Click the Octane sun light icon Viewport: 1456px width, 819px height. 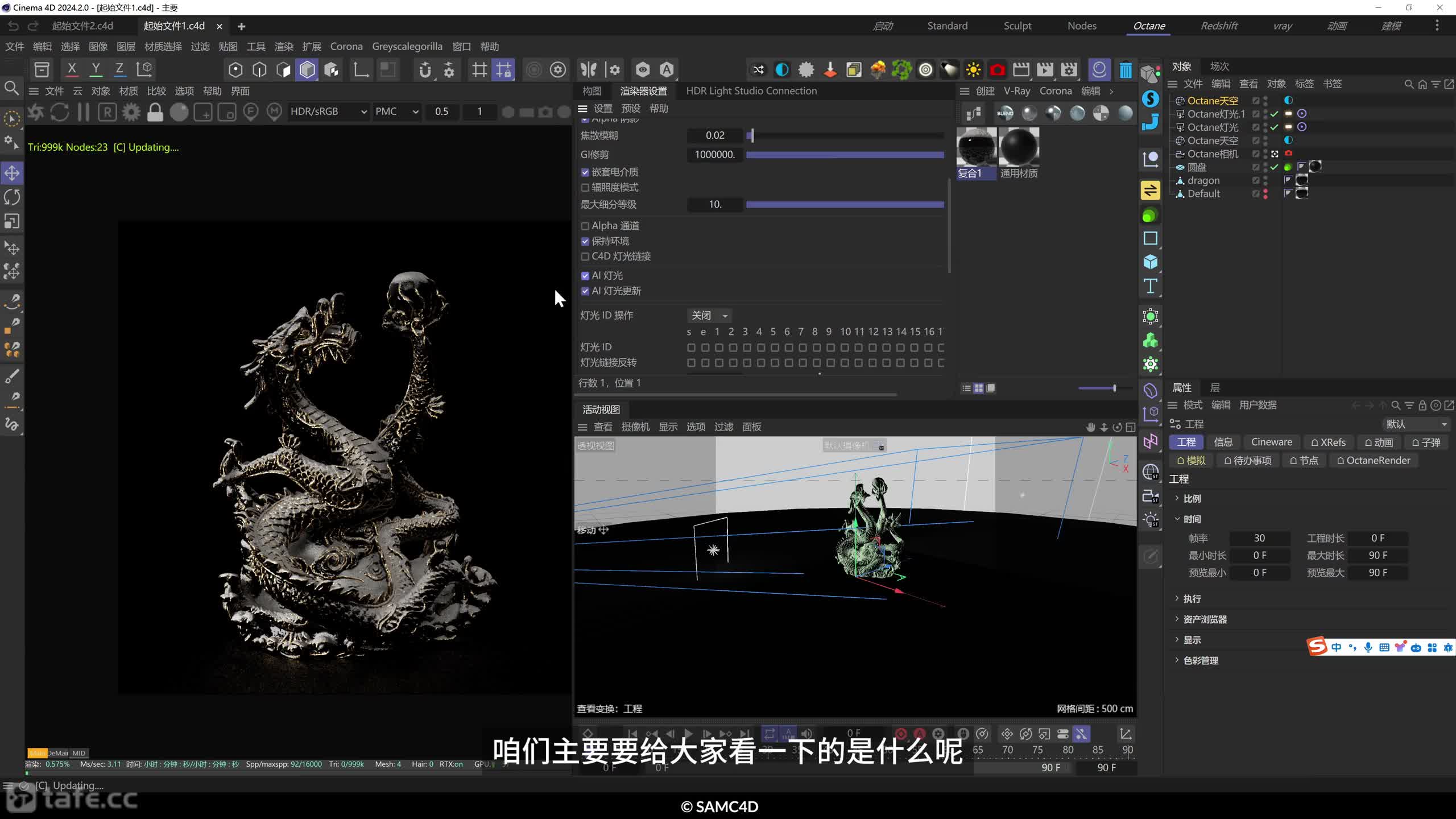973,70
